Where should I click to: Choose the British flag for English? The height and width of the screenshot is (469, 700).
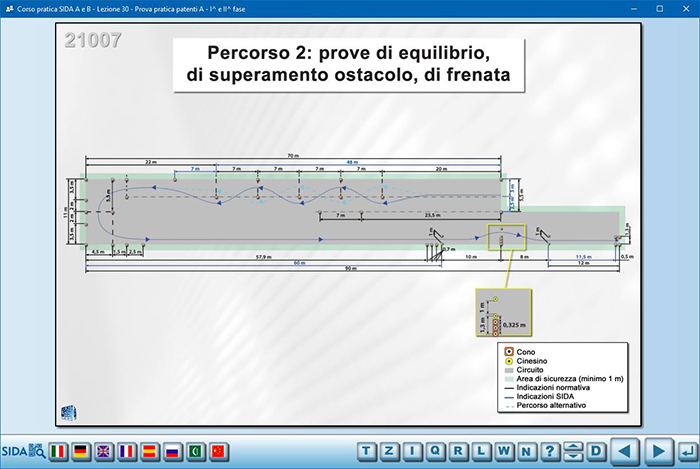(x=104, y=451)
